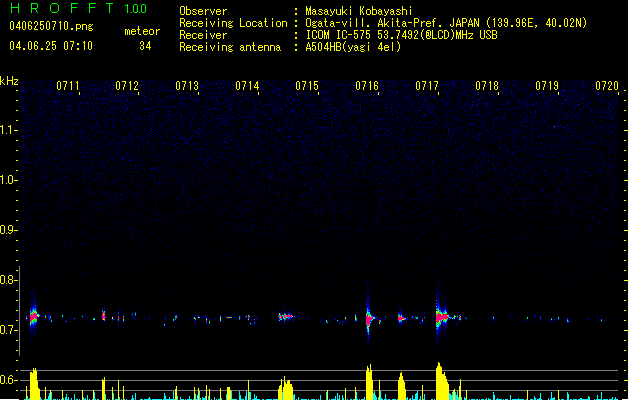Click the 0712 time marker

[127, 86]
